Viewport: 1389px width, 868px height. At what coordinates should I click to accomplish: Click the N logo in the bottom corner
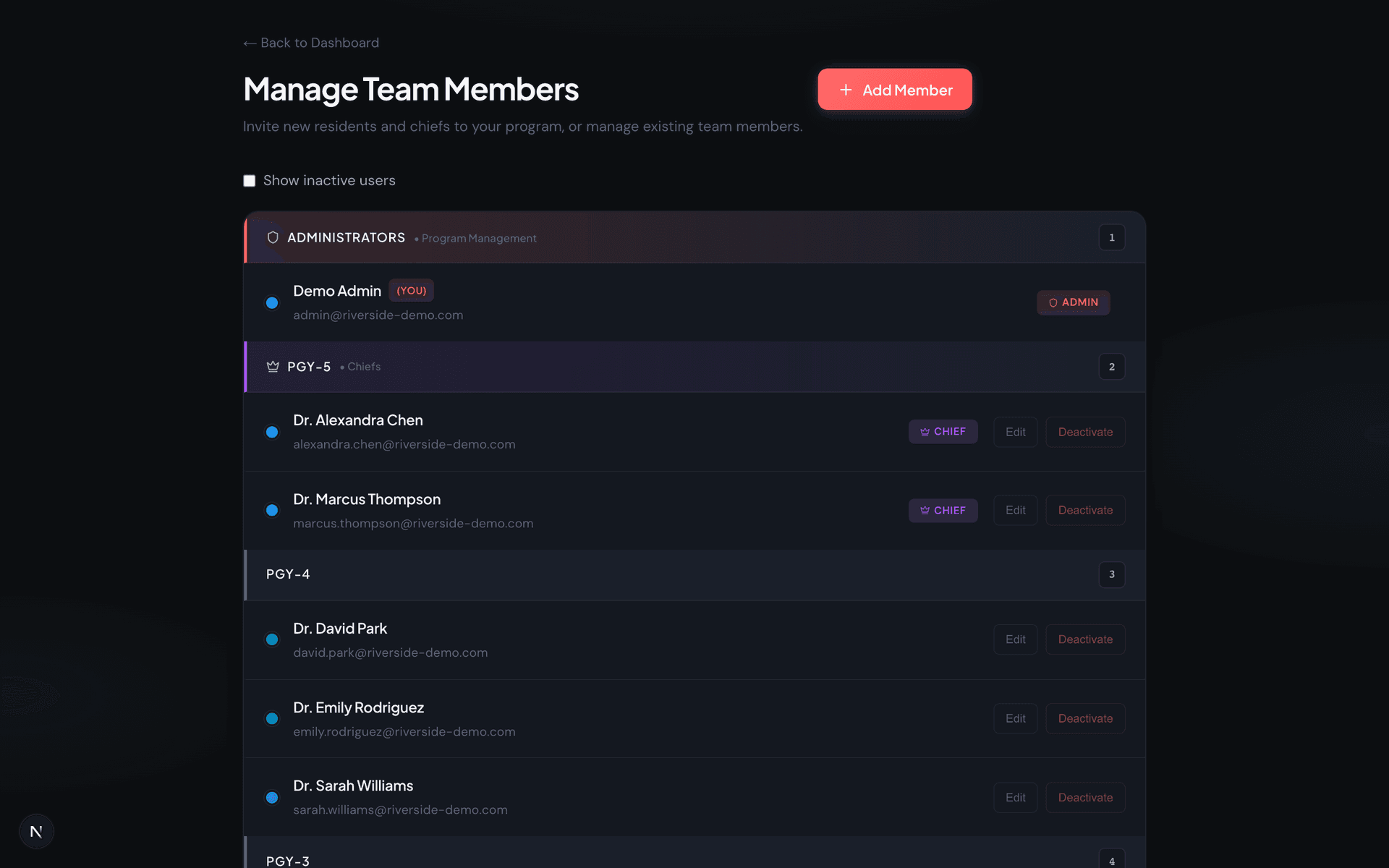click(36, 831)
